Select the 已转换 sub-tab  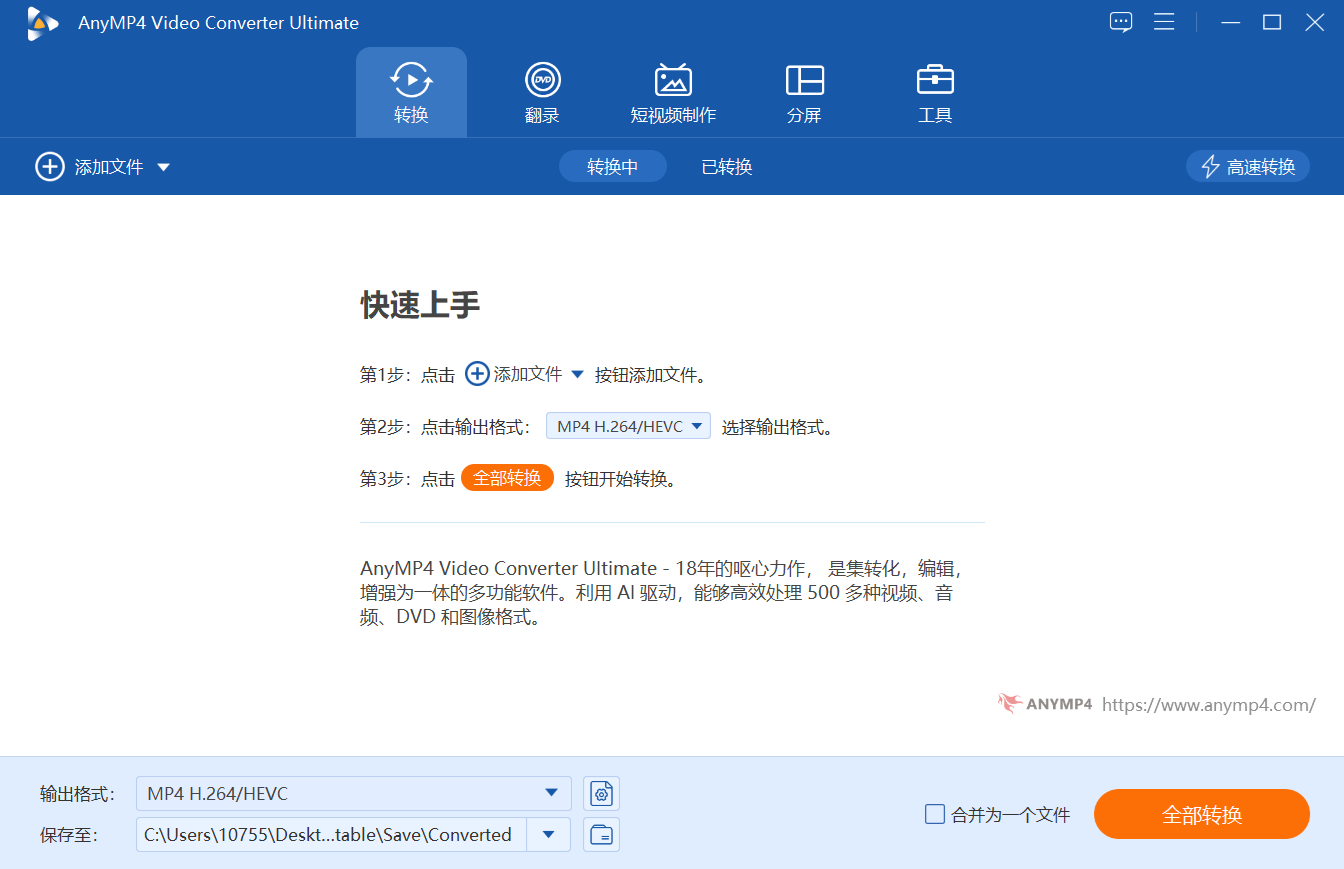click(727, 167)
